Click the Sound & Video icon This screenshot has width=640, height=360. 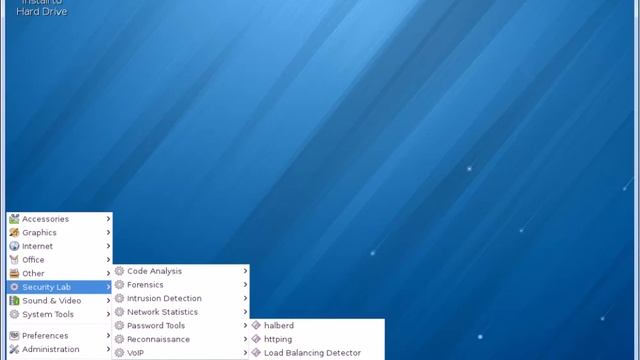coord(14,300)
